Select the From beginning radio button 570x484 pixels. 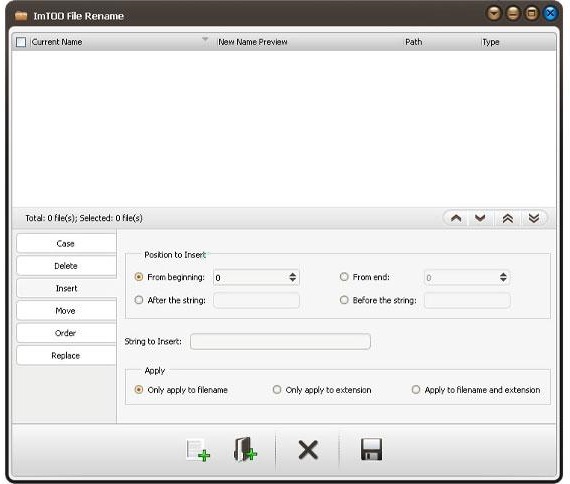[139, 277]
